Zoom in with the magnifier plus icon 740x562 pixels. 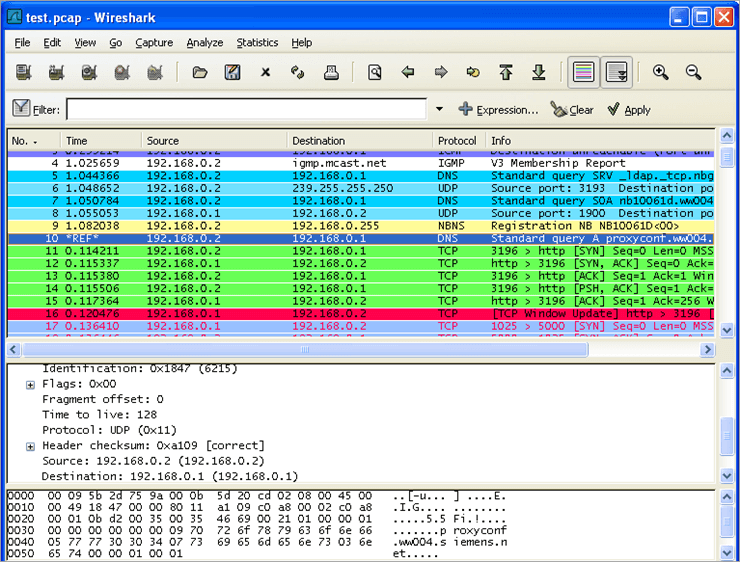tap(660, 72)
